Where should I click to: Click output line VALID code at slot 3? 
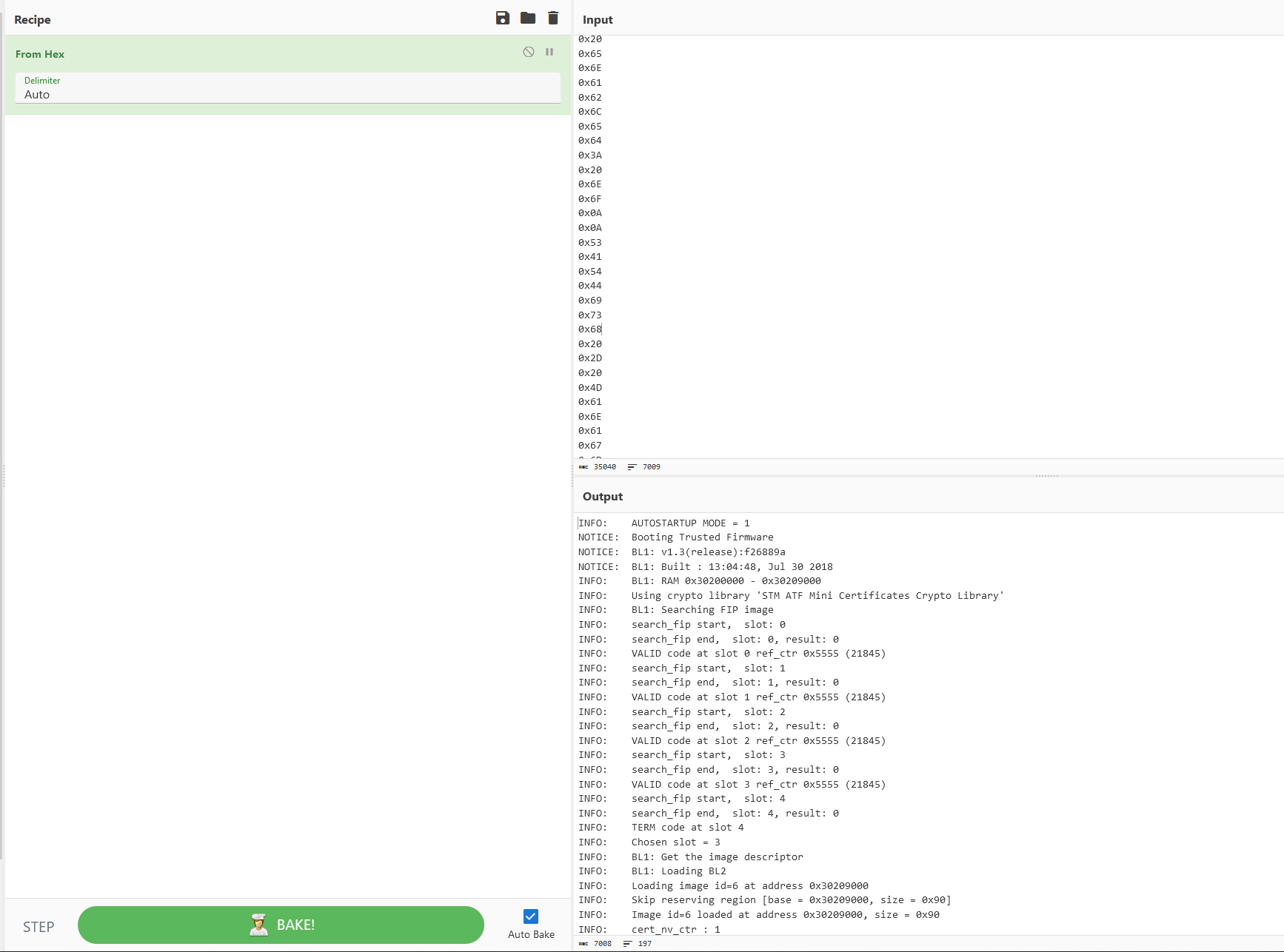tap(732, 785)
